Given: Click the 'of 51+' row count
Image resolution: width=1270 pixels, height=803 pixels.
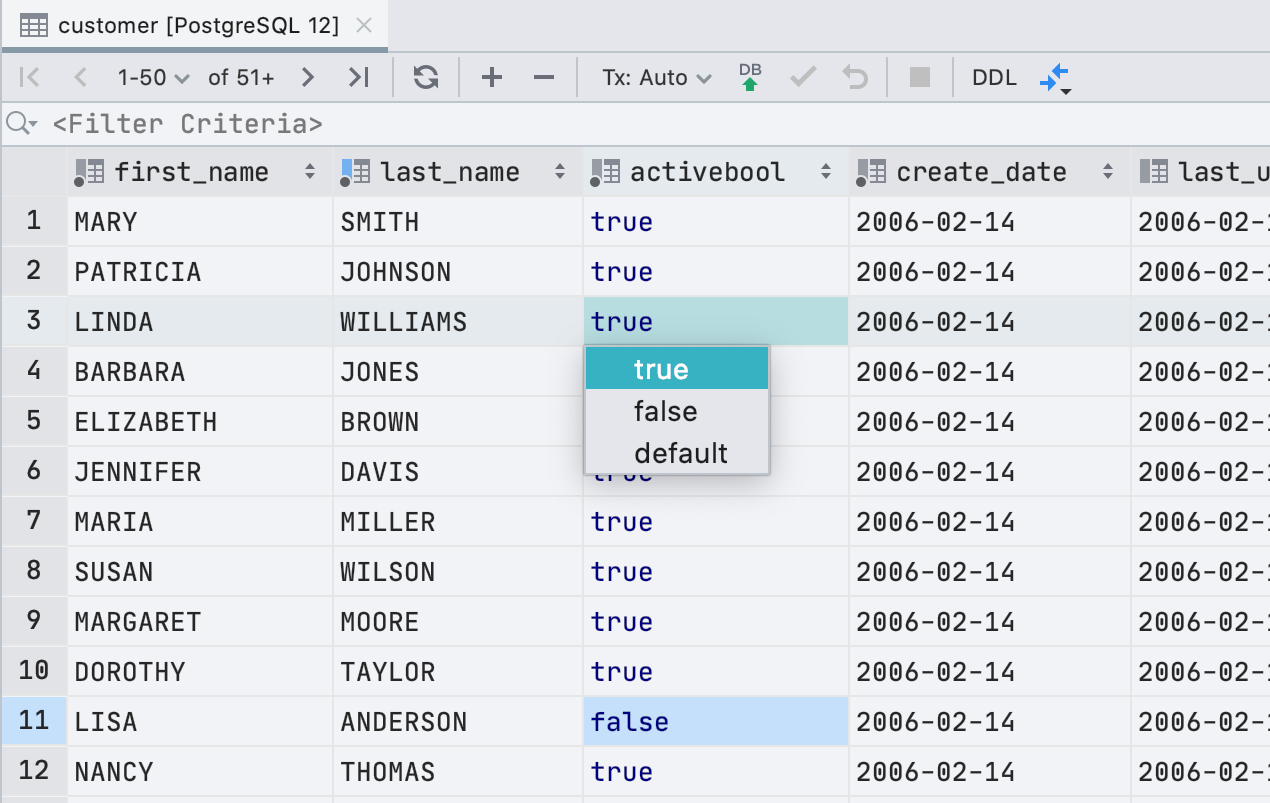Looking at the screenshot, I should [x=241, y=77].
